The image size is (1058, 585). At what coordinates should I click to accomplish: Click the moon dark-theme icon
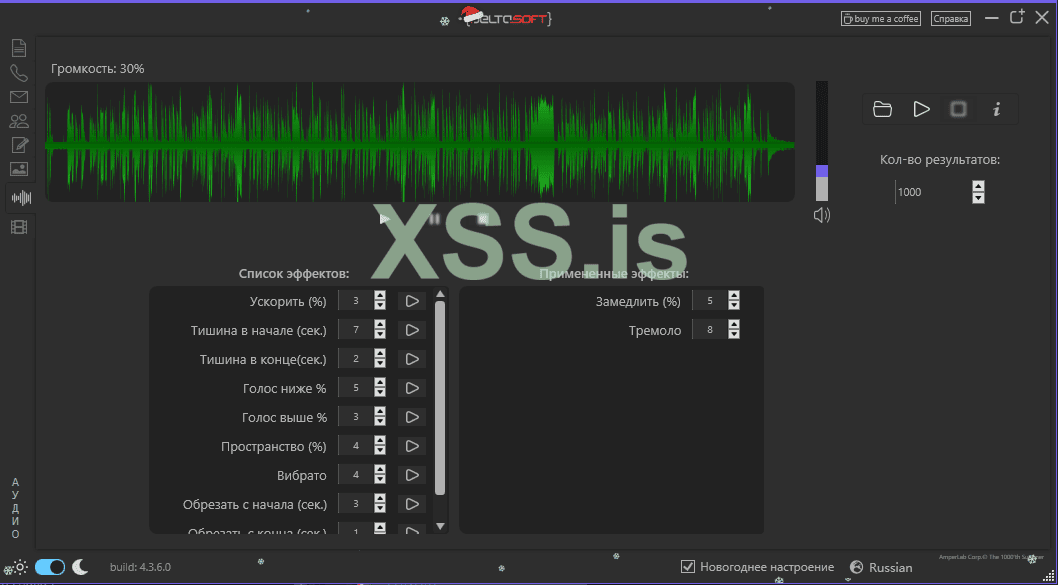tap(80, 567)
